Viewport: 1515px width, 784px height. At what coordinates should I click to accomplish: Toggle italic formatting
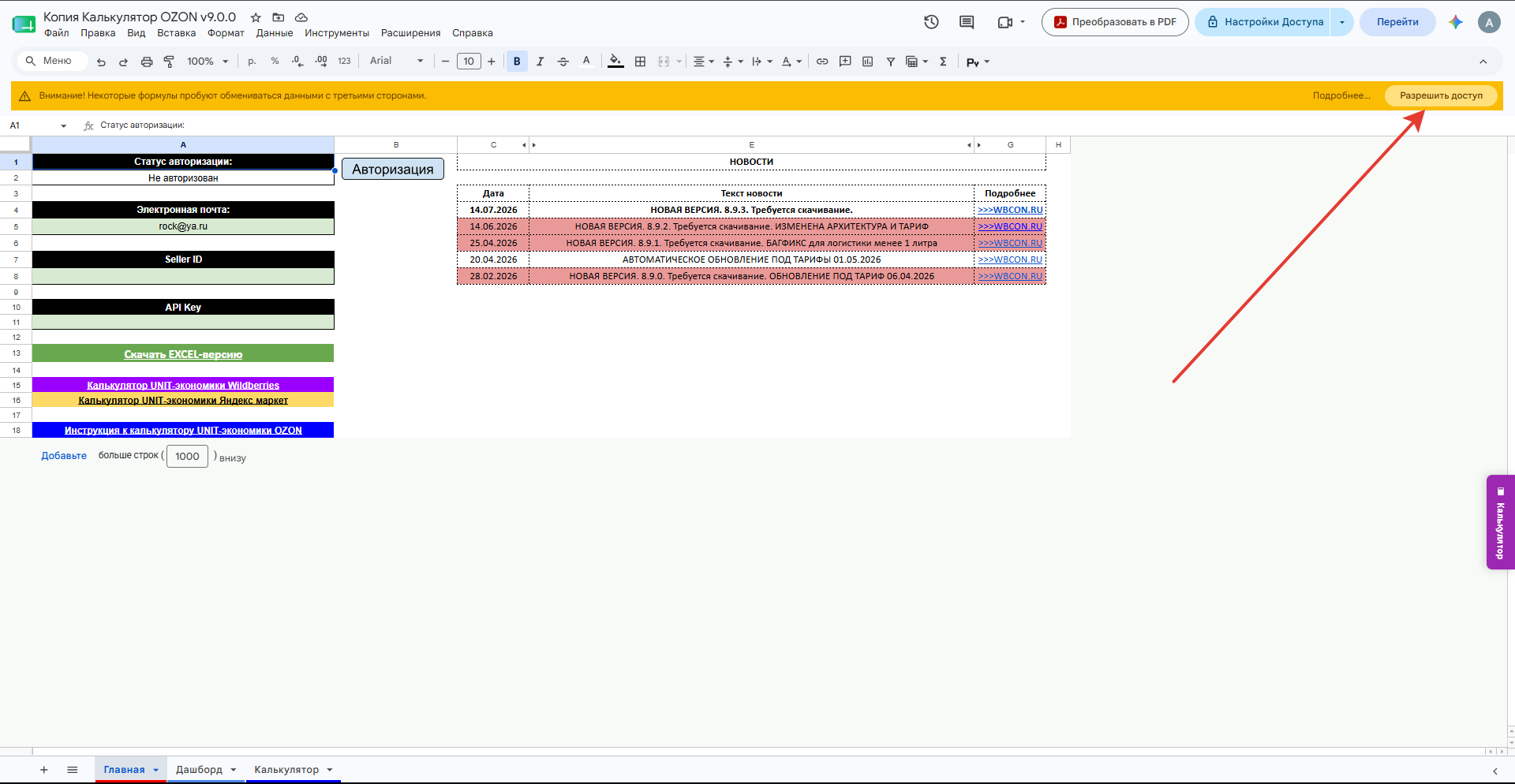pos(540,62)
